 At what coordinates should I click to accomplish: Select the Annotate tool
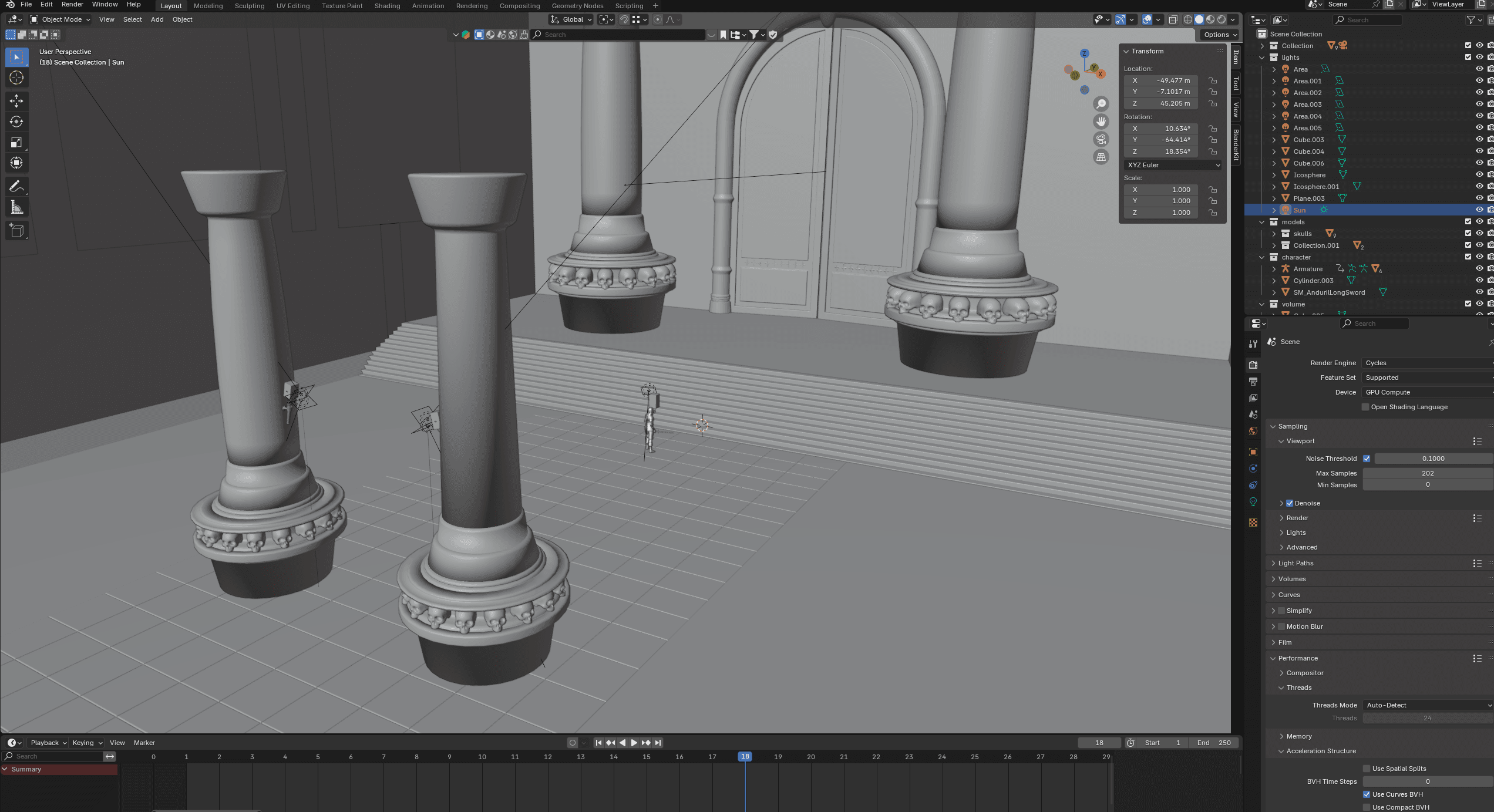pyautogui.click(x=16, y=187)
